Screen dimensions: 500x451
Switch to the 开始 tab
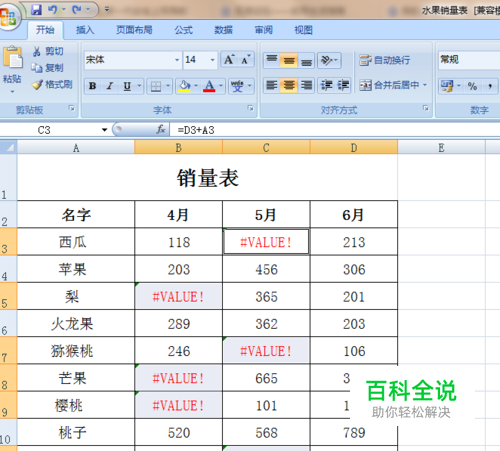coord(45,30)
